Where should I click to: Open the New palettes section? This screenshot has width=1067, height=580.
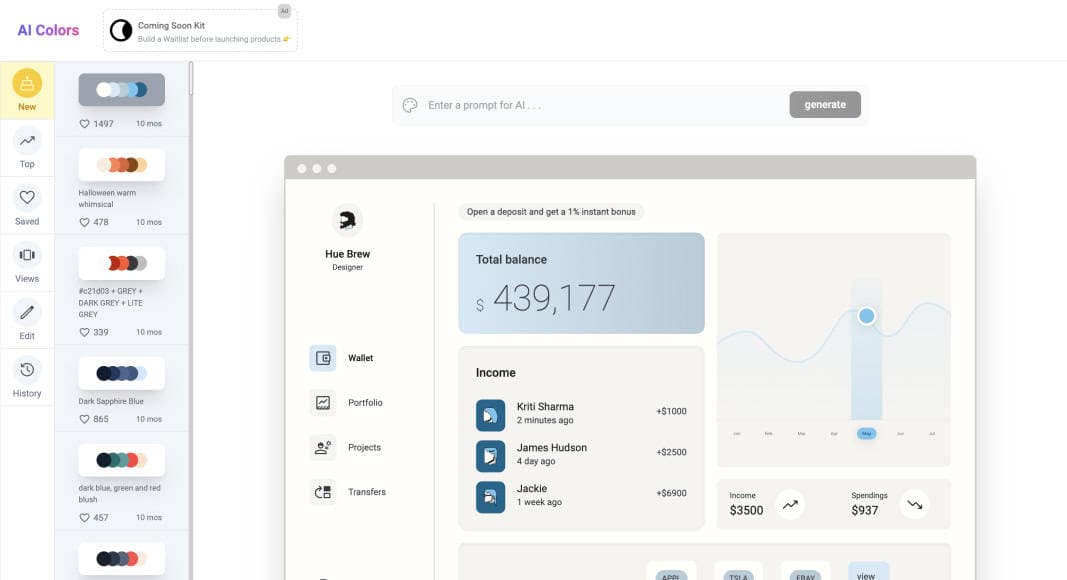pos(27,90)
